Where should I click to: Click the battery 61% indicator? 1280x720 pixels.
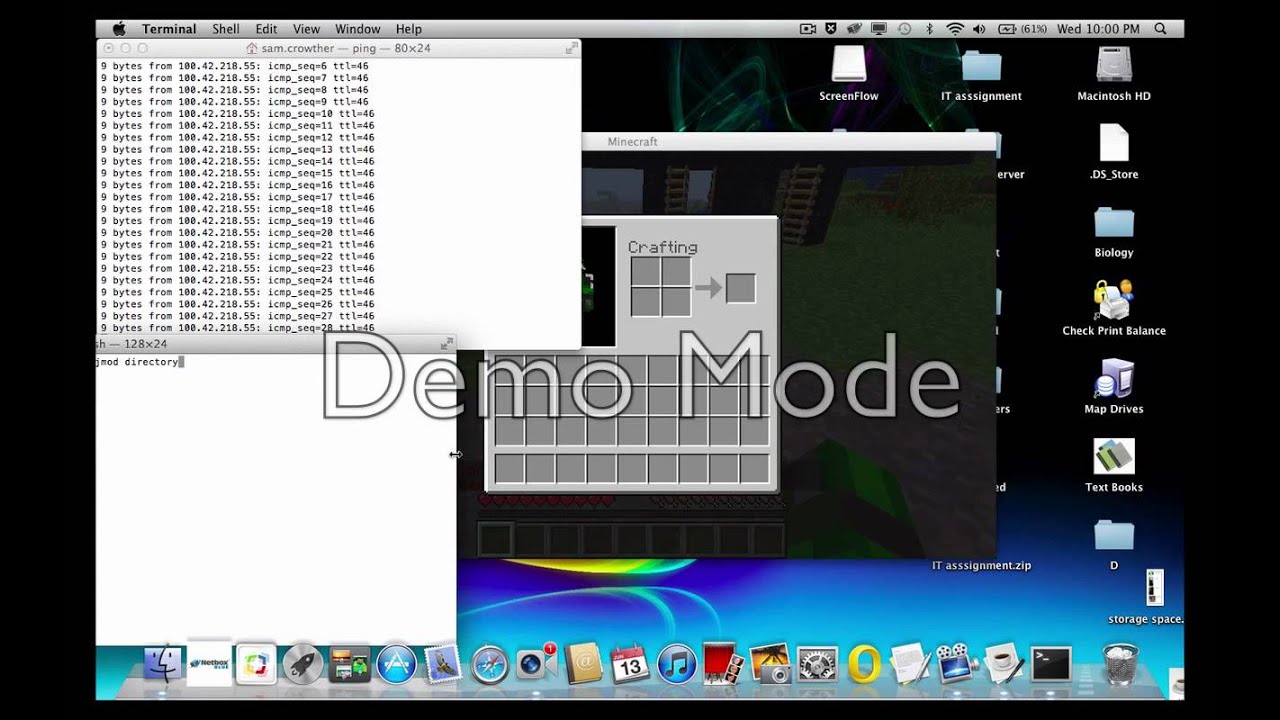pos(1021,29)
